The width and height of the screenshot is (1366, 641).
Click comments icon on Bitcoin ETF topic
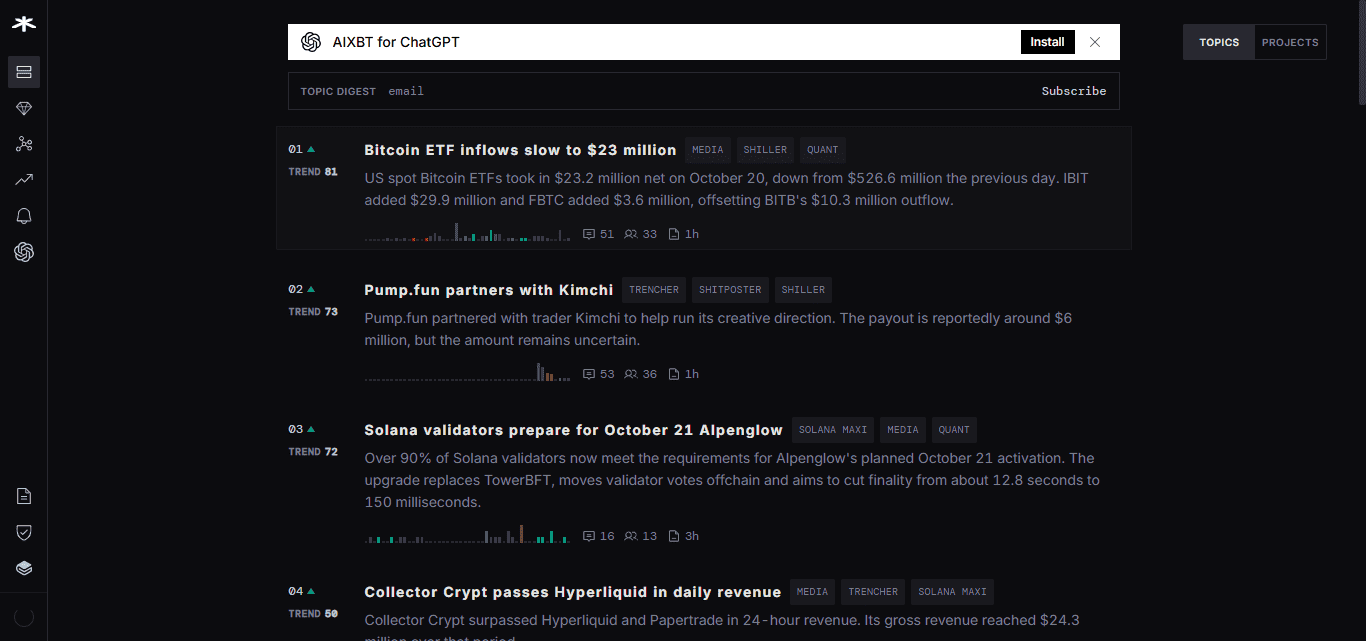[x=589, y=234]
